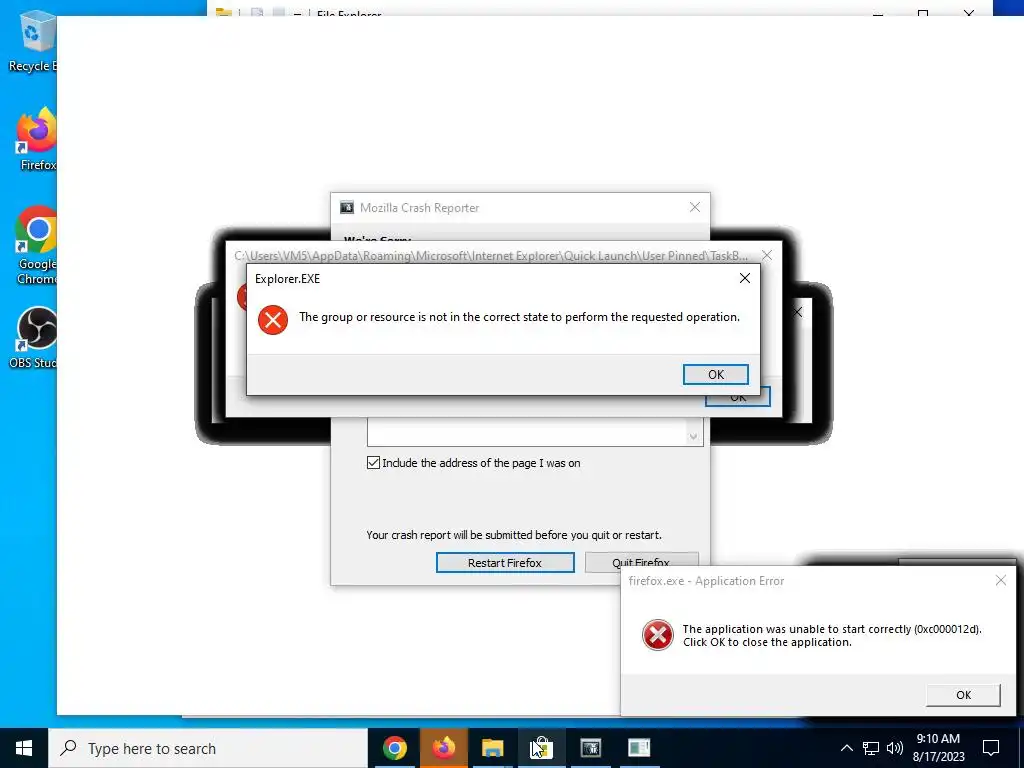This screenshot has height=768, width=1024.
Task: Click Quit Firefox in the Crash Reporter
Action: (641, 562)
